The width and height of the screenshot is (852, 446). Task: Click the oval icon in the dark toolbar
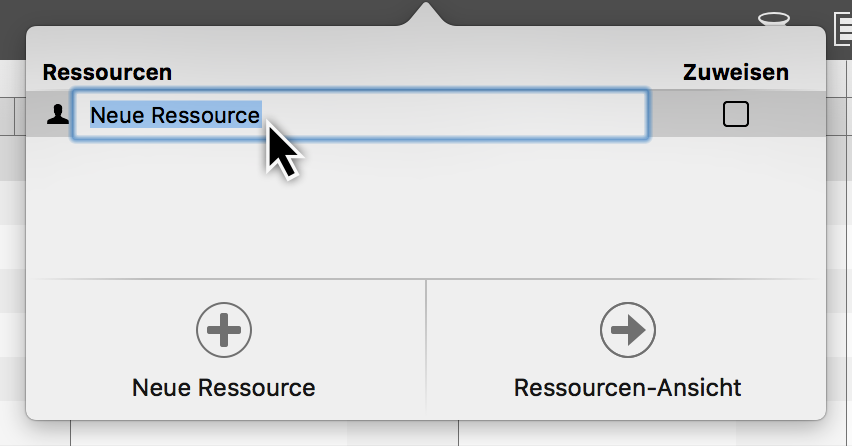click(773, 17)
